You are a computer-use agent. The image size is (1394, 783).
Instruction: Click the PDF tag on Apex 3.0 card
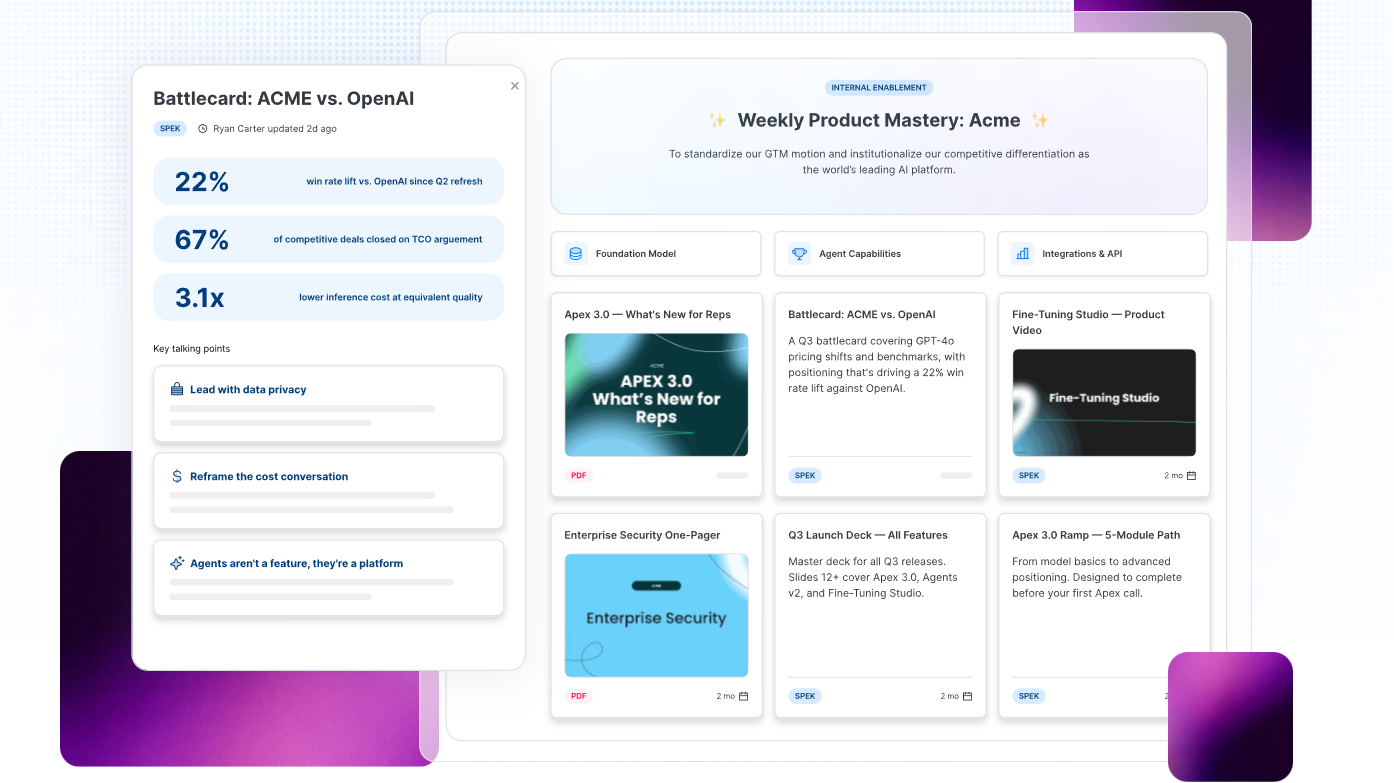(x=579, y=476)
